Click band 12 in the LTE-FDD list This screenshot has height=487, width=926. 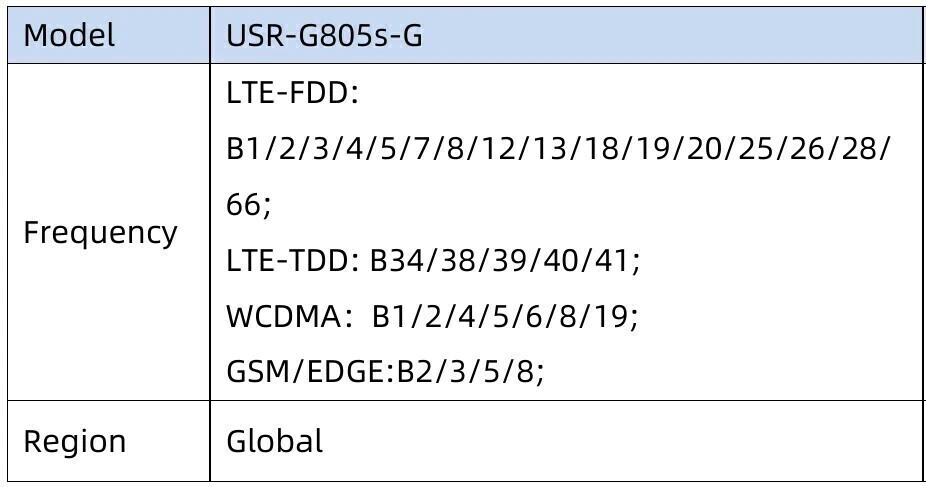pyautogui.click(x=499, y=149)
